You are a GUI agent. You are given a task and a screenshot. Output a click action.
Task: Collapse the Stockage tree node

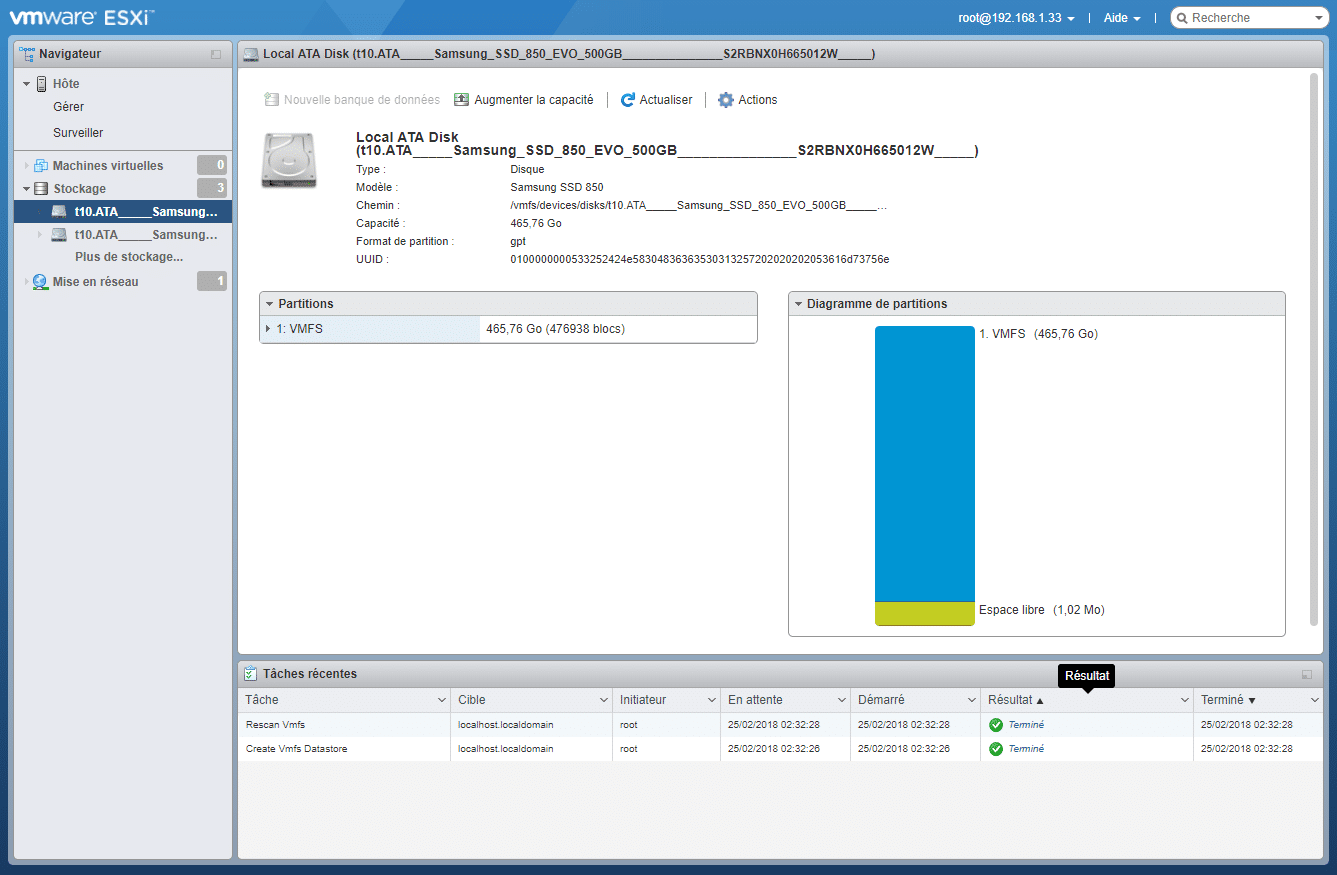pos(27,189)
